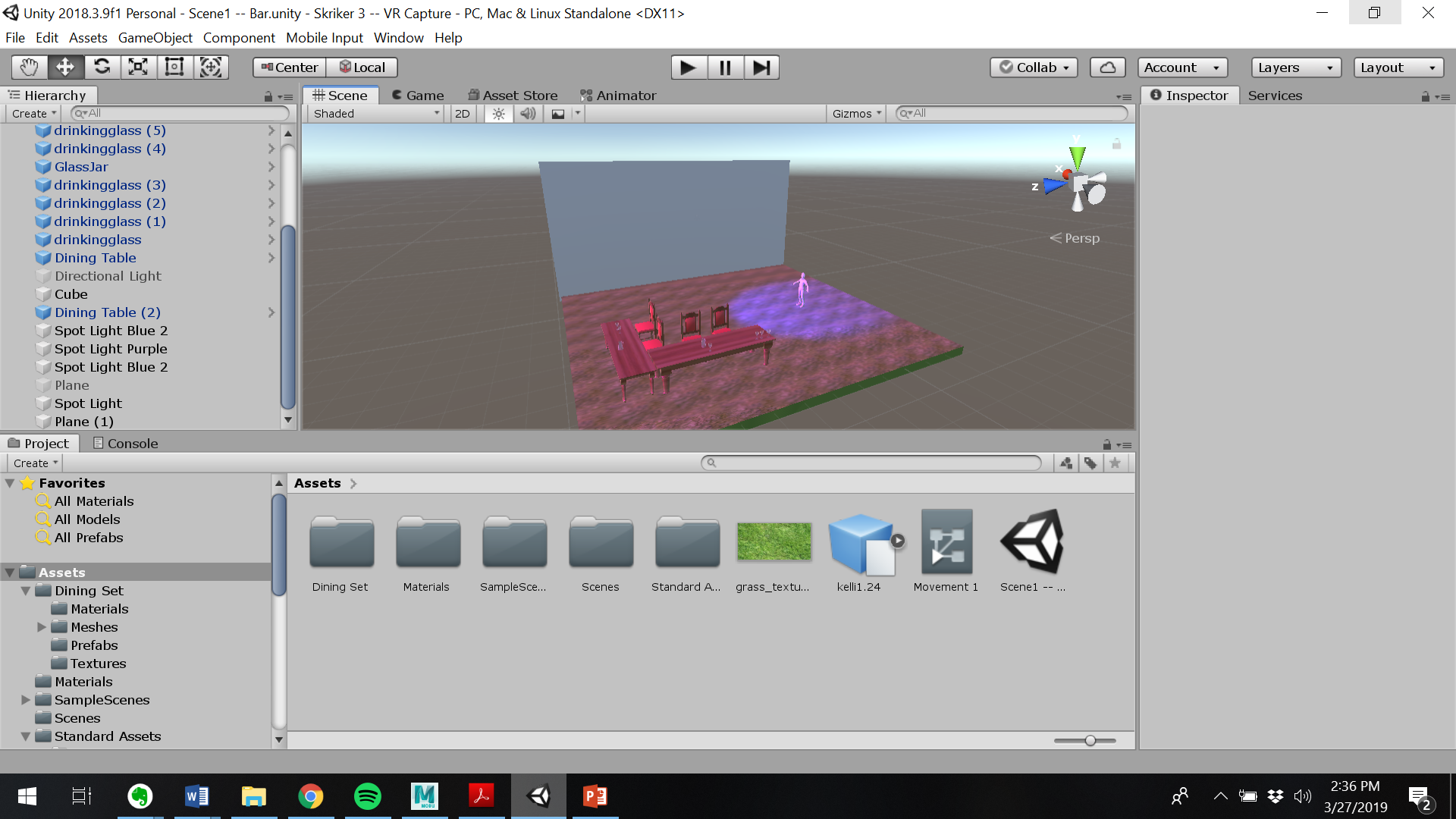
Task: Click the Step frame button
Action: 761,67
